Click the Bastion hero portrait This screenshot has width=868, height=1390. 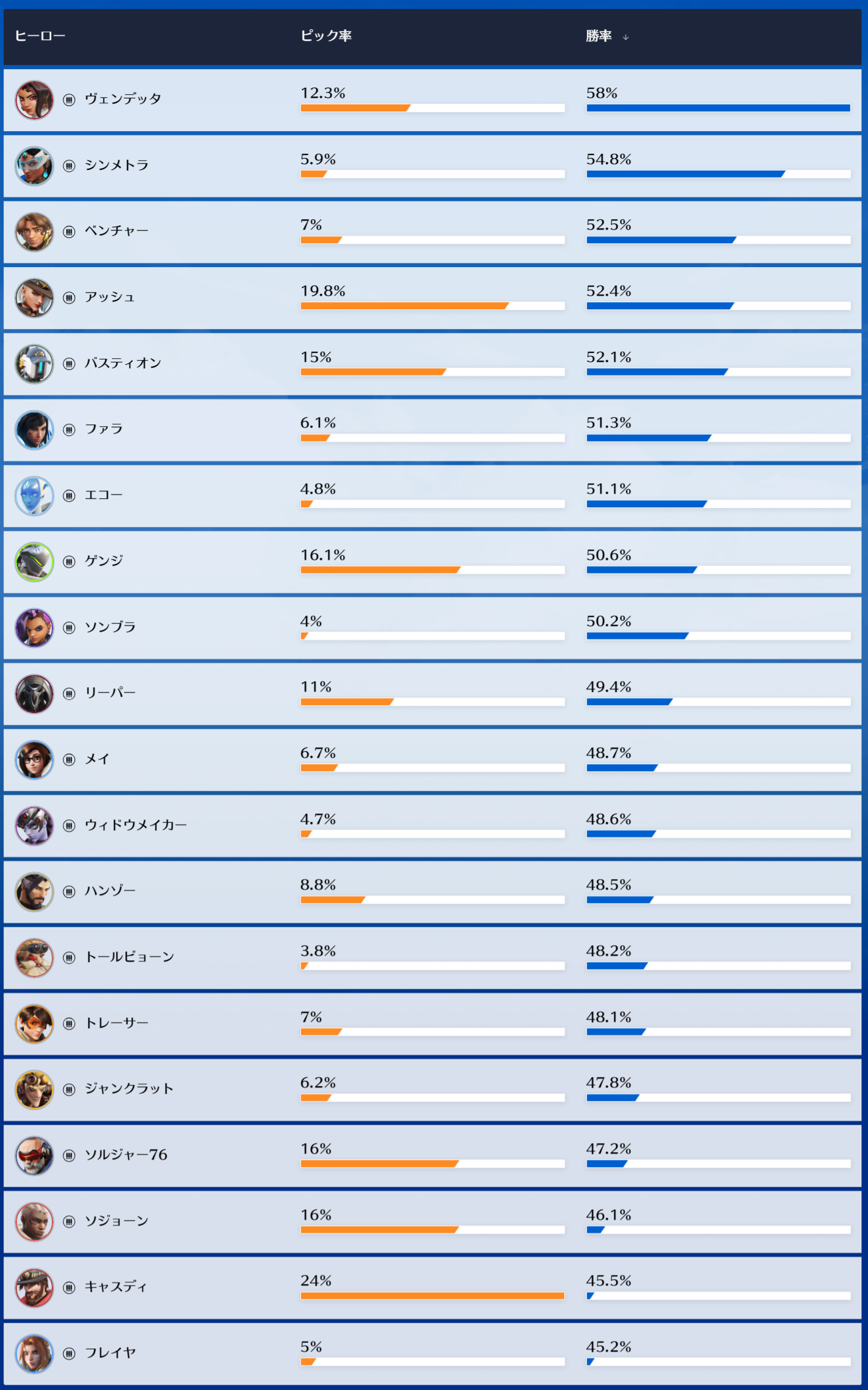point(34,364)
